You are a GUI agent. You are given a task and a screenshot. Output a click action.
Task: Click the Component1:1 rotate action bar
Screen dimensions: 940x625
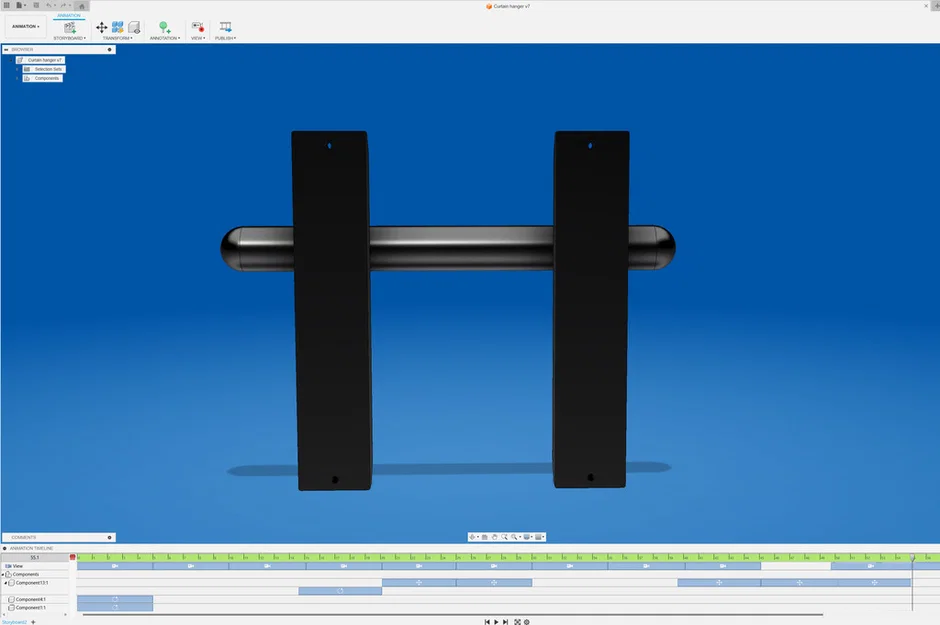(115, 608)
